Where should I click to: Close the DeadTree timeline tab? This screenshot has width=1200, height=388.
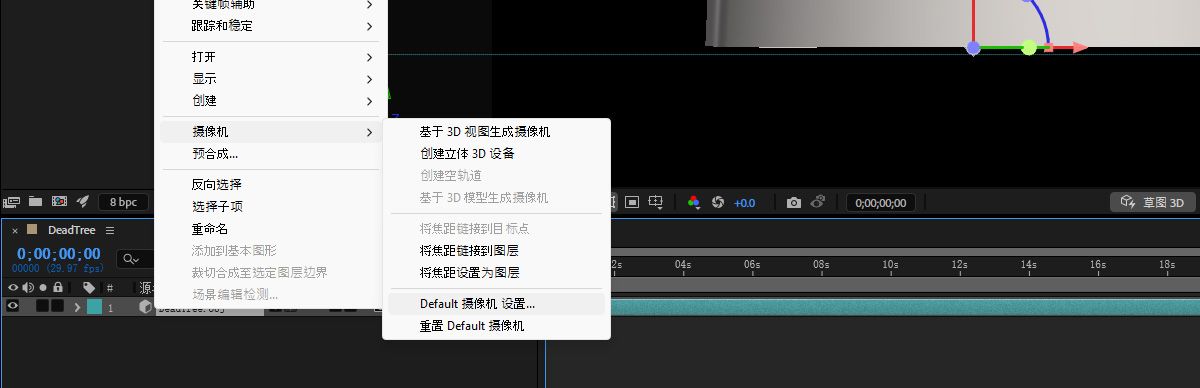click(x=15, y=230)
